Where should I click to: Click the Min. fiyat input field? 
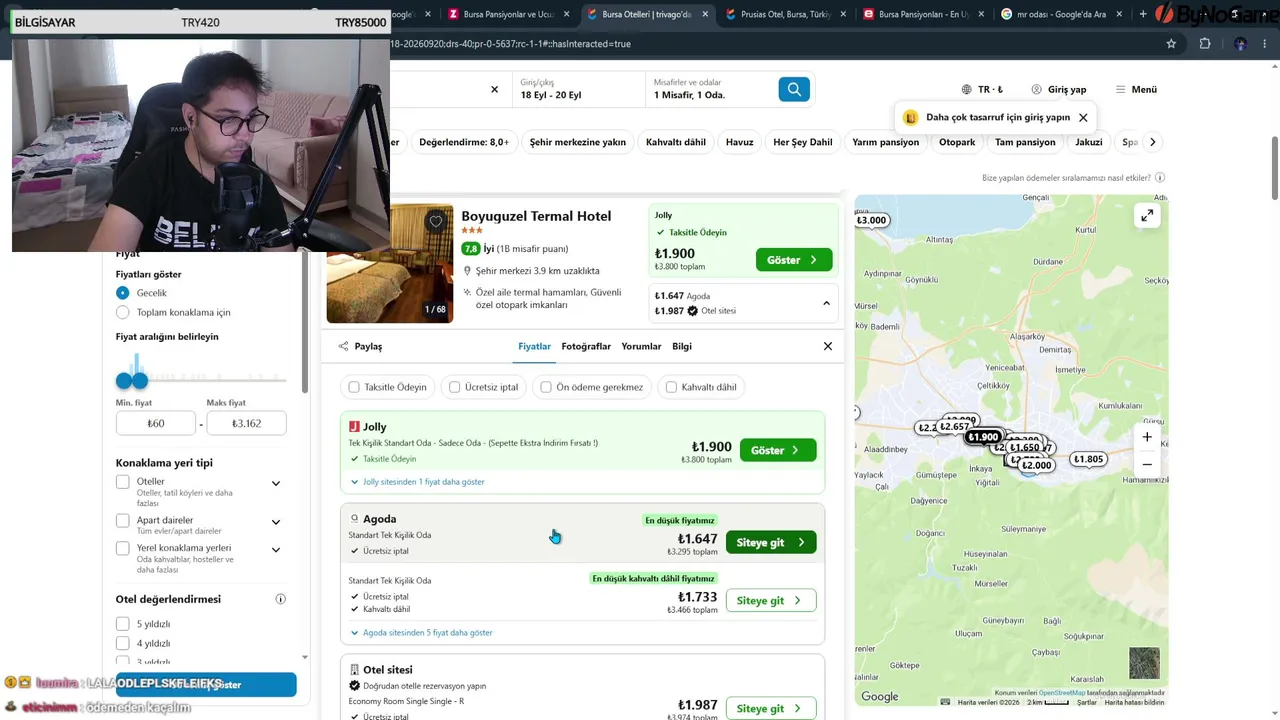(156, 423)
